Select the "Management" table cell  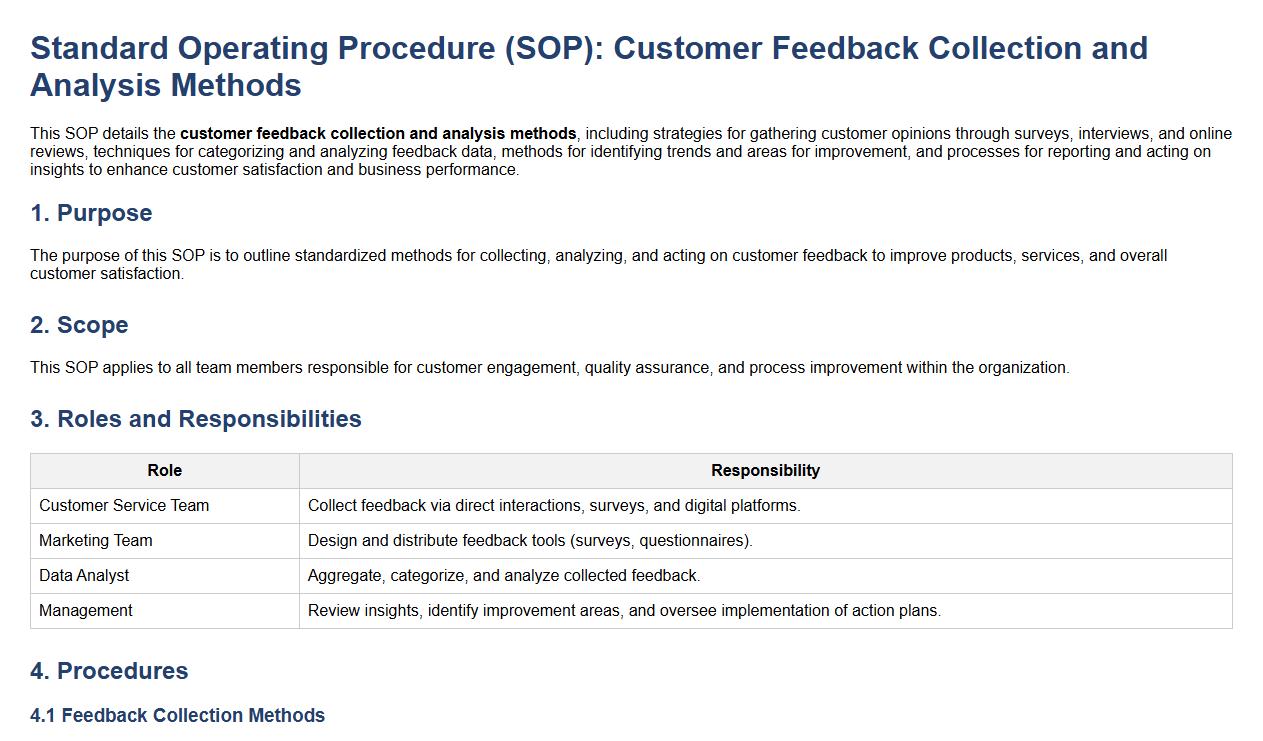coord(86,611)
